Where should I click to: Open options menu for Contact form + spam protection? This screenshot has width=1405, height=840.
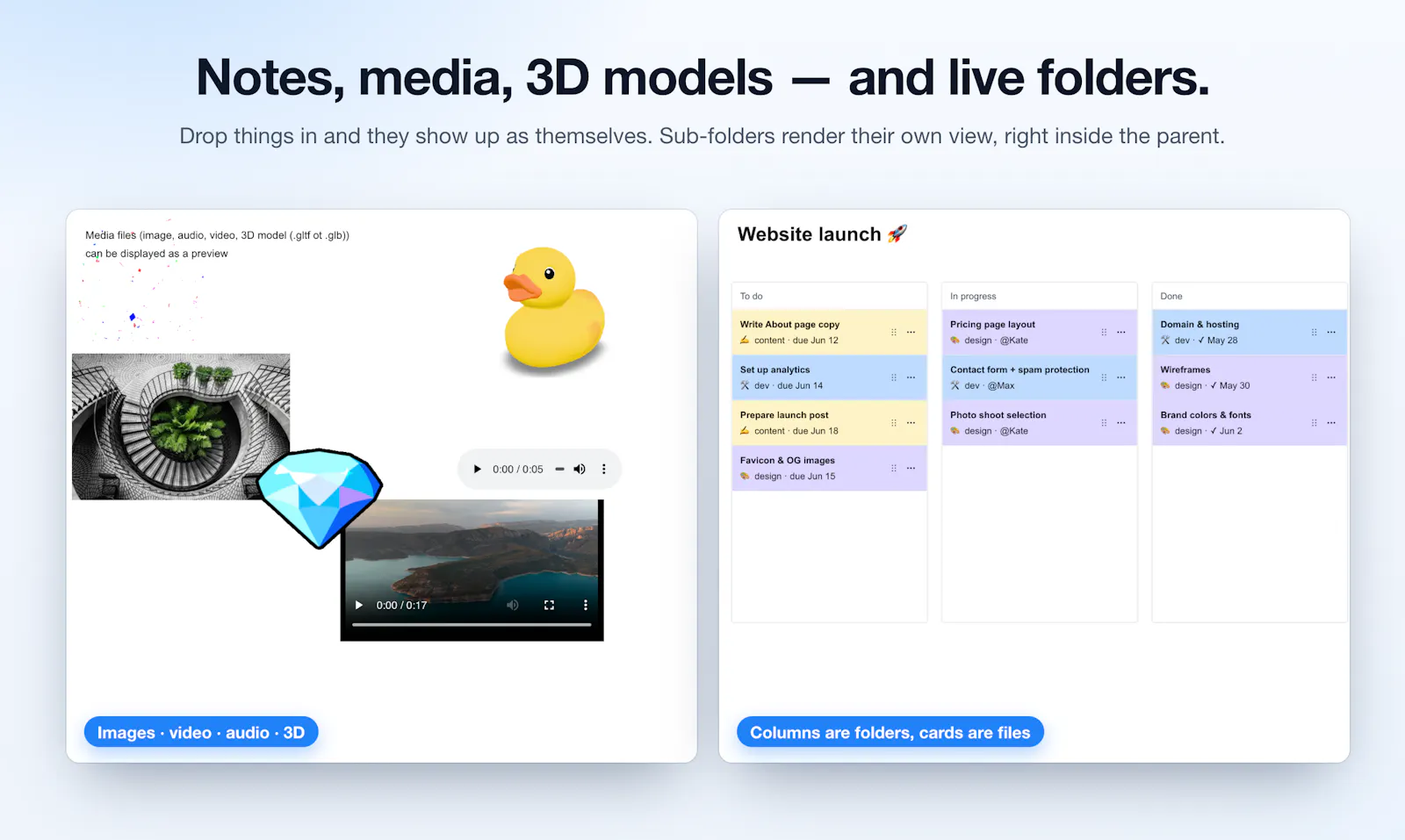[1121, 377]
